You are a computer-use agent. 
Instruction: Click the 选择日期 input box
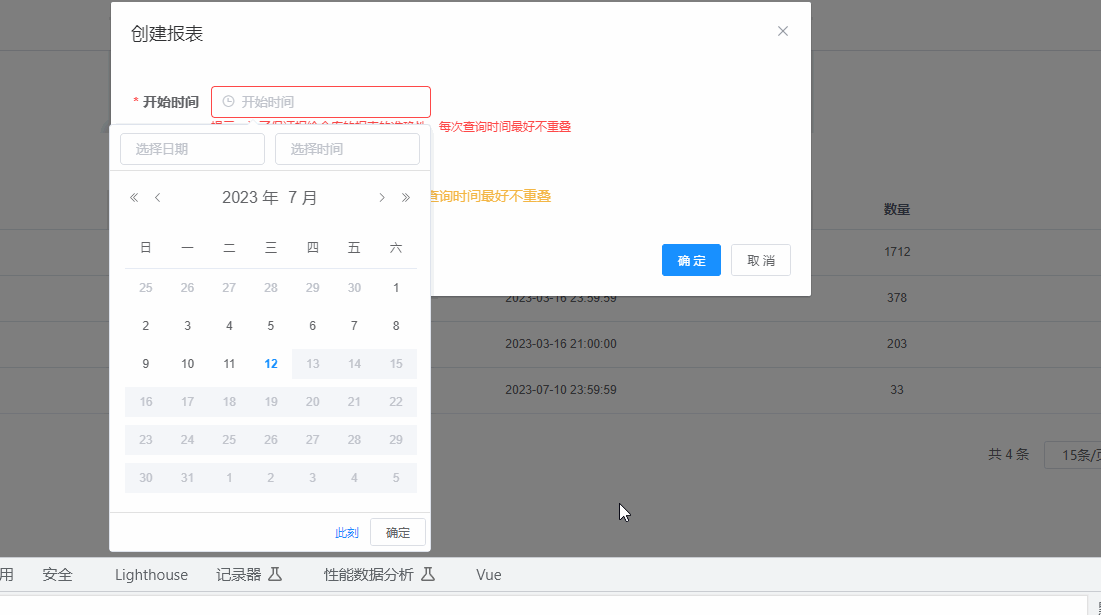(x=192, y=149)
